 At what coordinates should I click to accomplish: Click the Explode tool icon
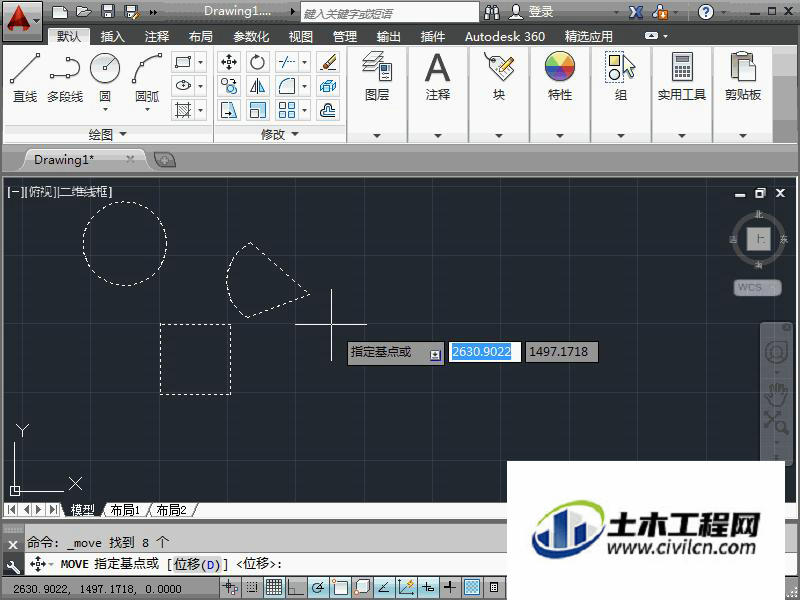click(x=328, y=86)
